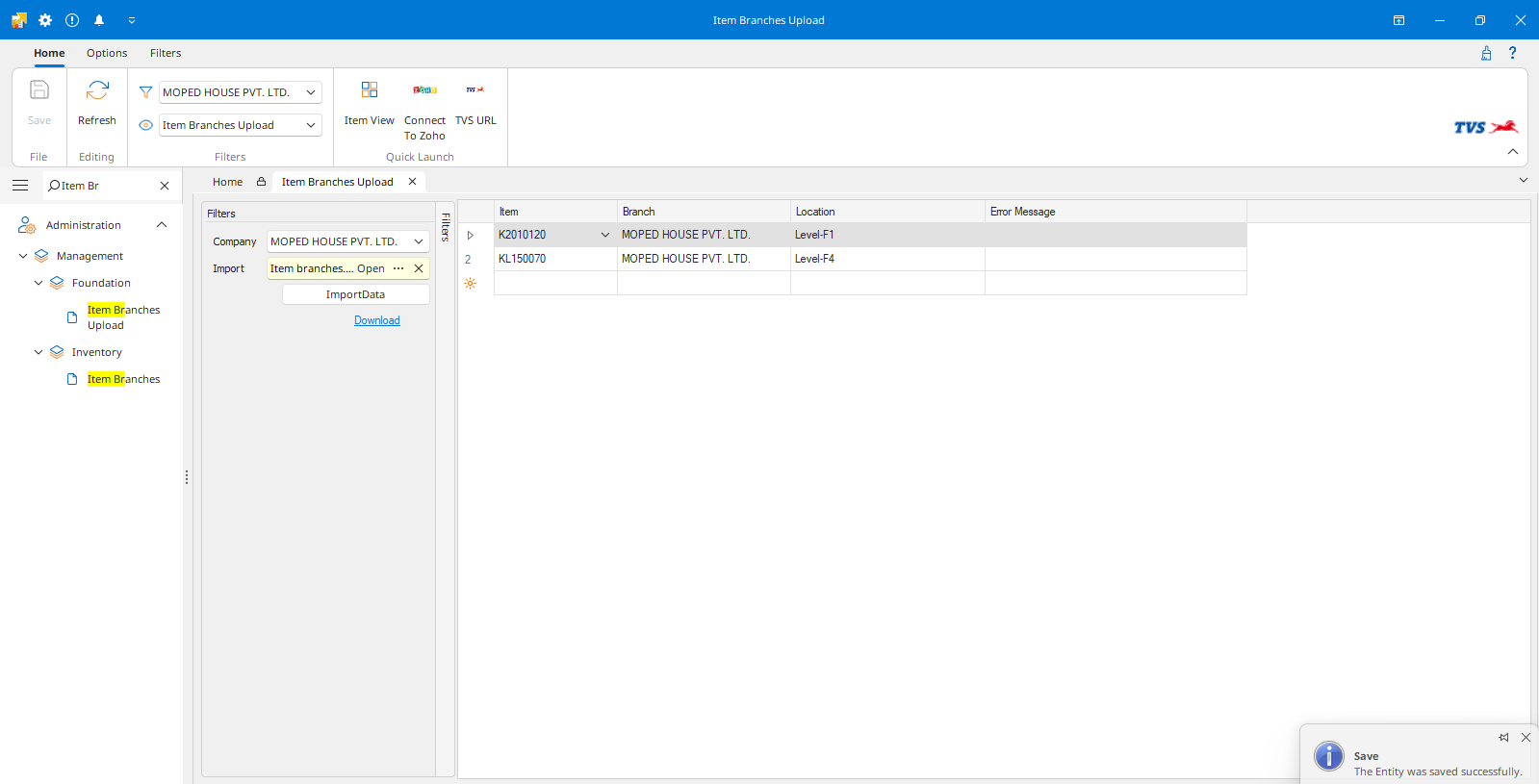Switch to the Options ribbon tab
1539x784 pixels.
pyautogui.click(x=107, y=53)
